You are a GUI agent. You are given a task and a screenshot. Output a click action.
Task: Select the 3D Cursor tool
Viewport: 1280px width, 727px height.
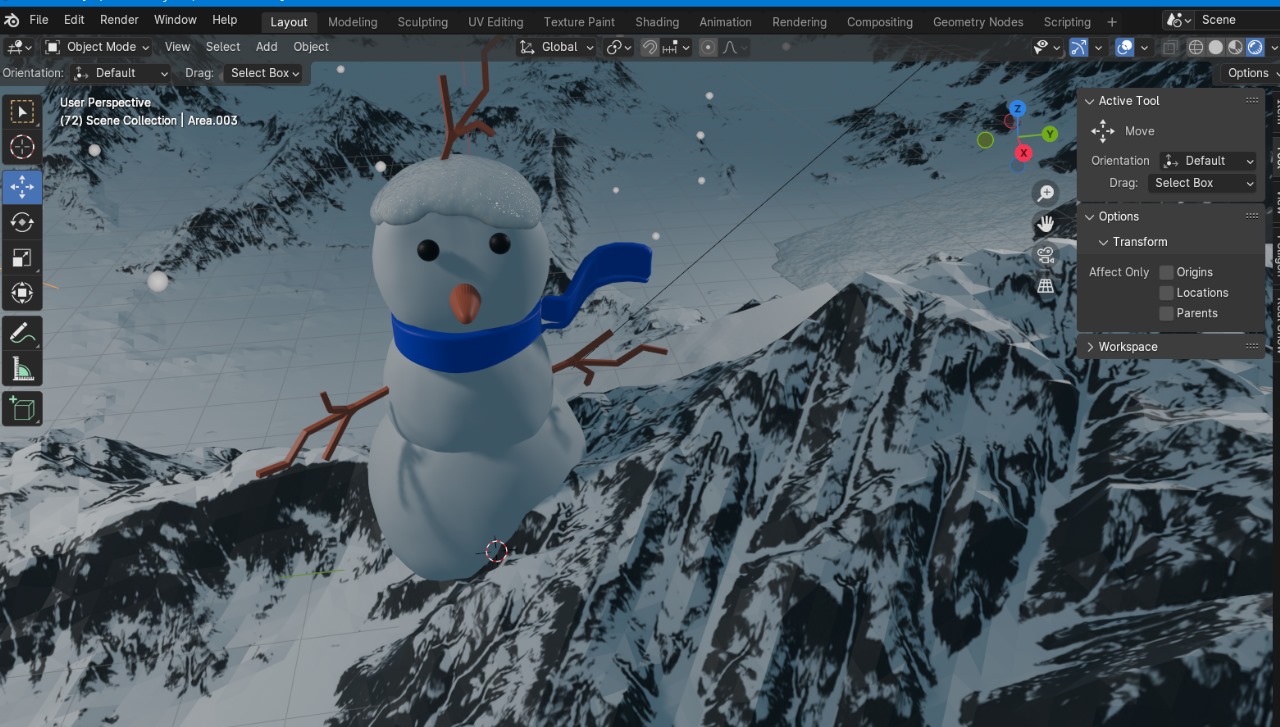(x=22, y=147)
